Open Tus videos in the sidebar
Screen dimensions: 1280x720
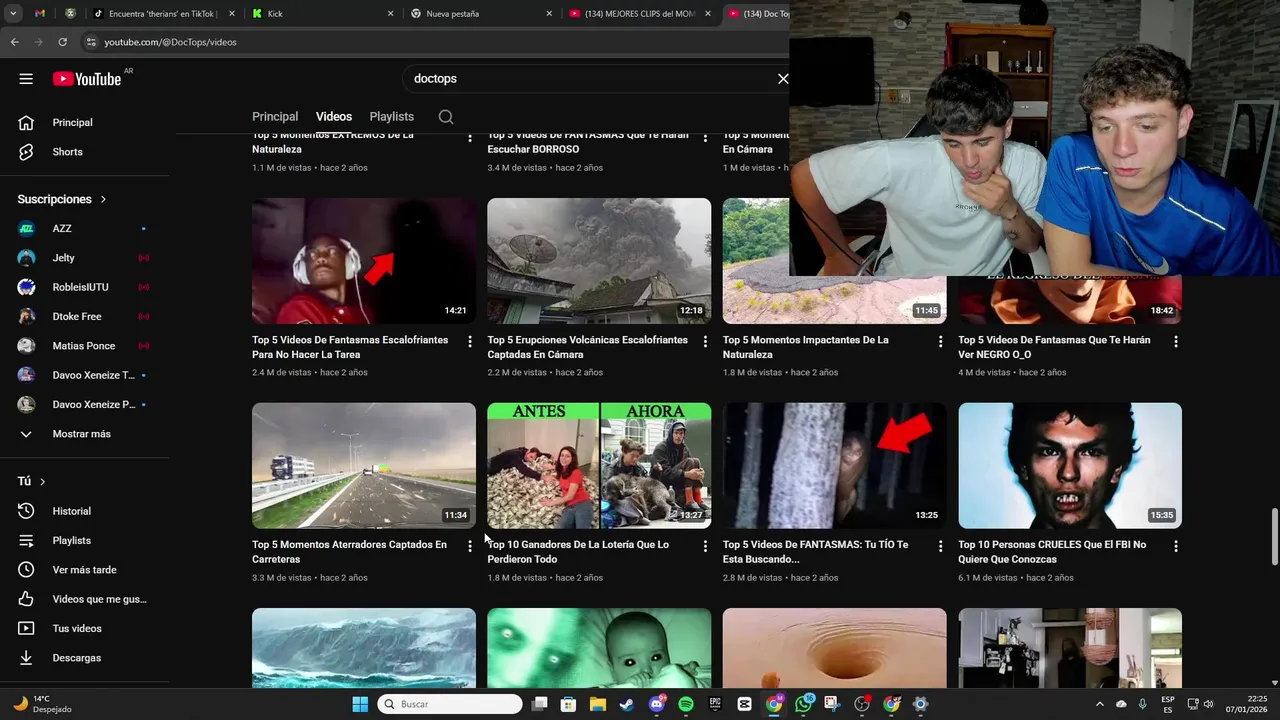point(85,628)
